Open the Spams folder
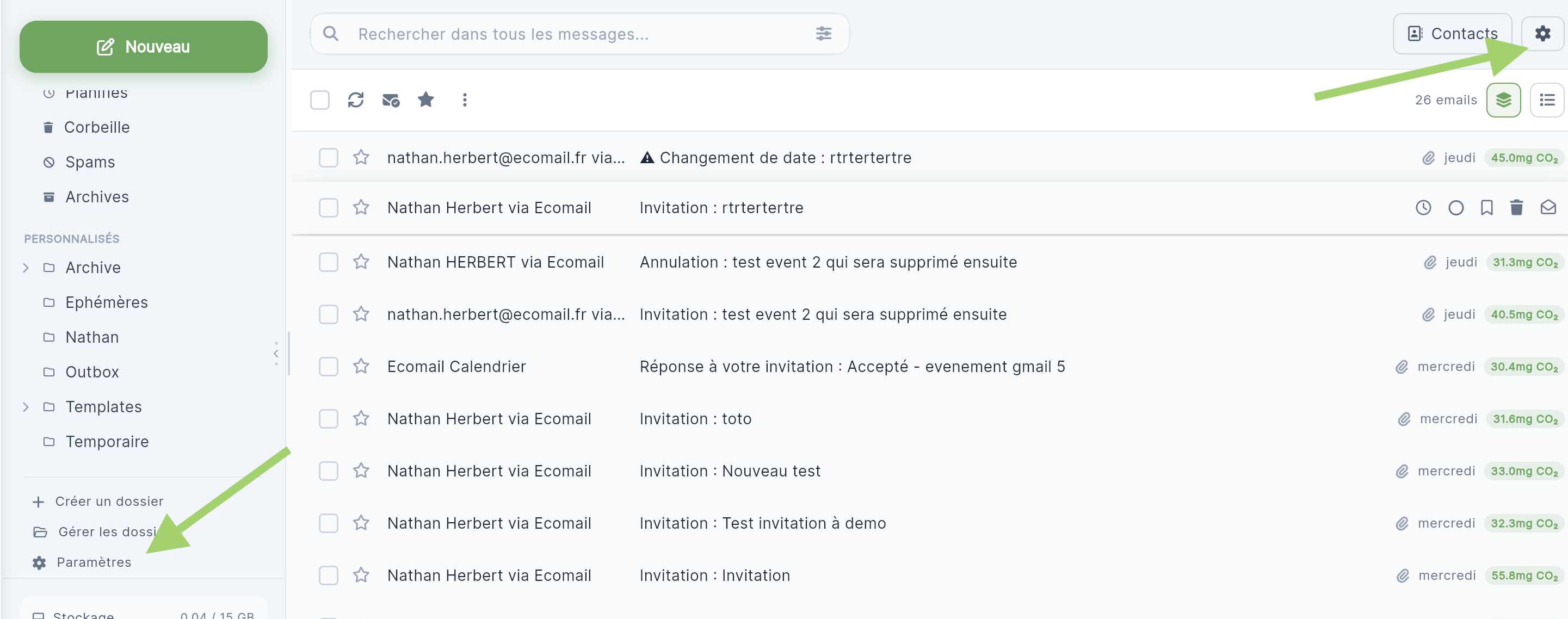1568x619 pixels. pyautogui.click(x=90, y=163)
